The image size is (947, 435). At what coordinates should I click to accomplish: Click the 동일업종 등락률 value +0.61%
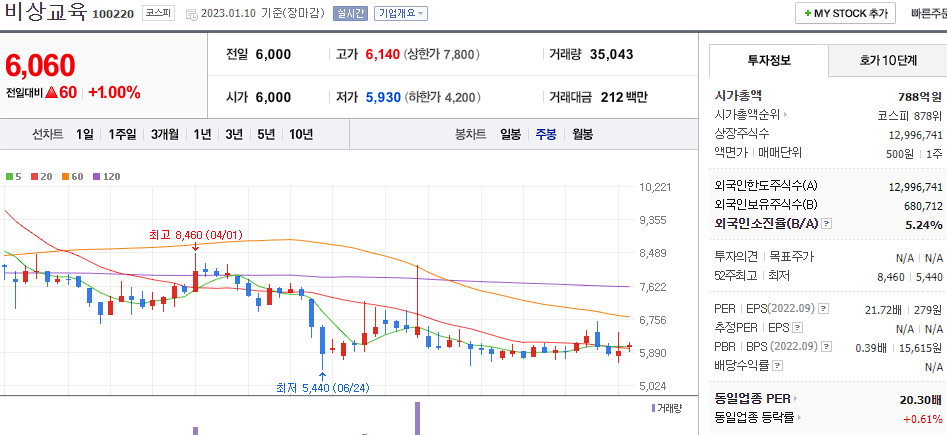coord(923,419)
